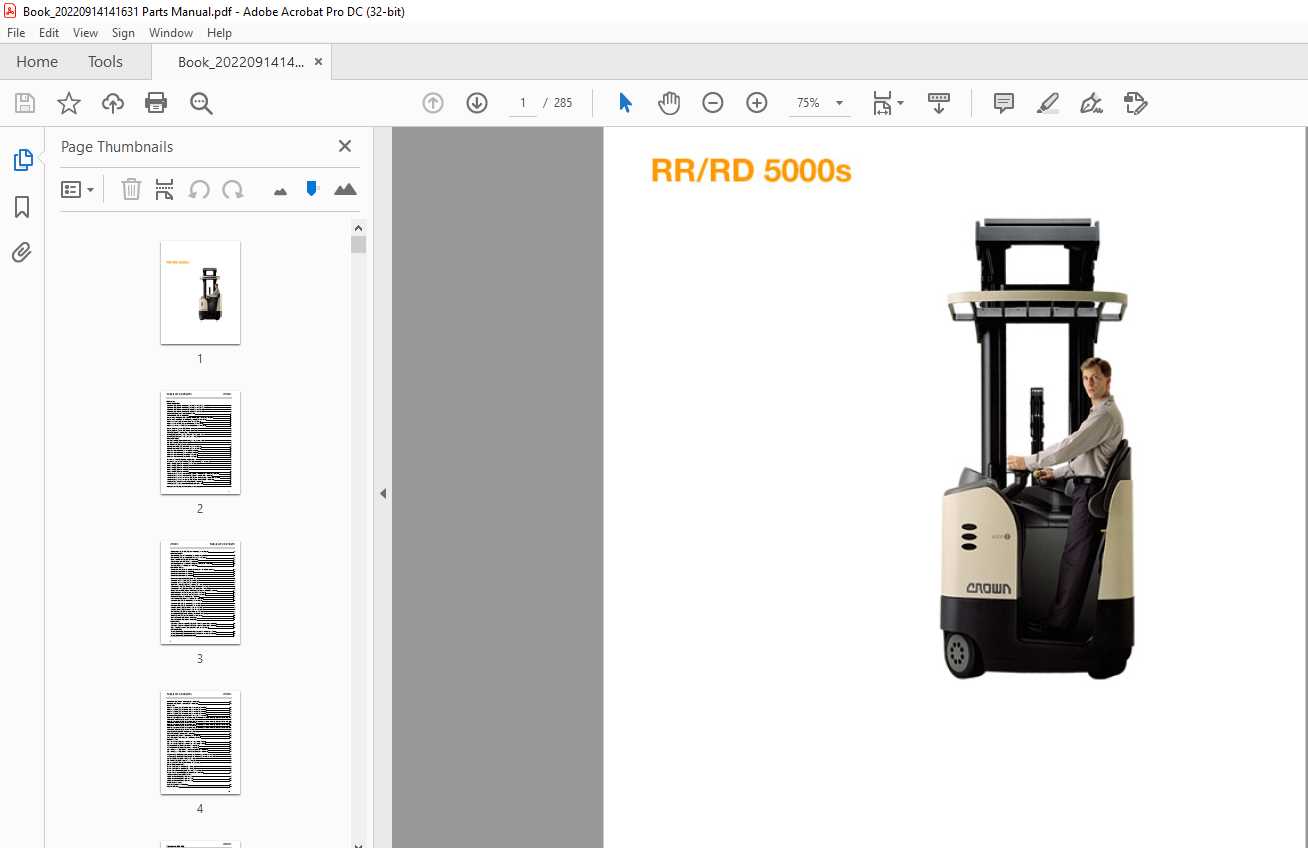This screenshot has width=1308, height=848.
Task: Select the Book_2022091414 document tab
Action: 240,62
